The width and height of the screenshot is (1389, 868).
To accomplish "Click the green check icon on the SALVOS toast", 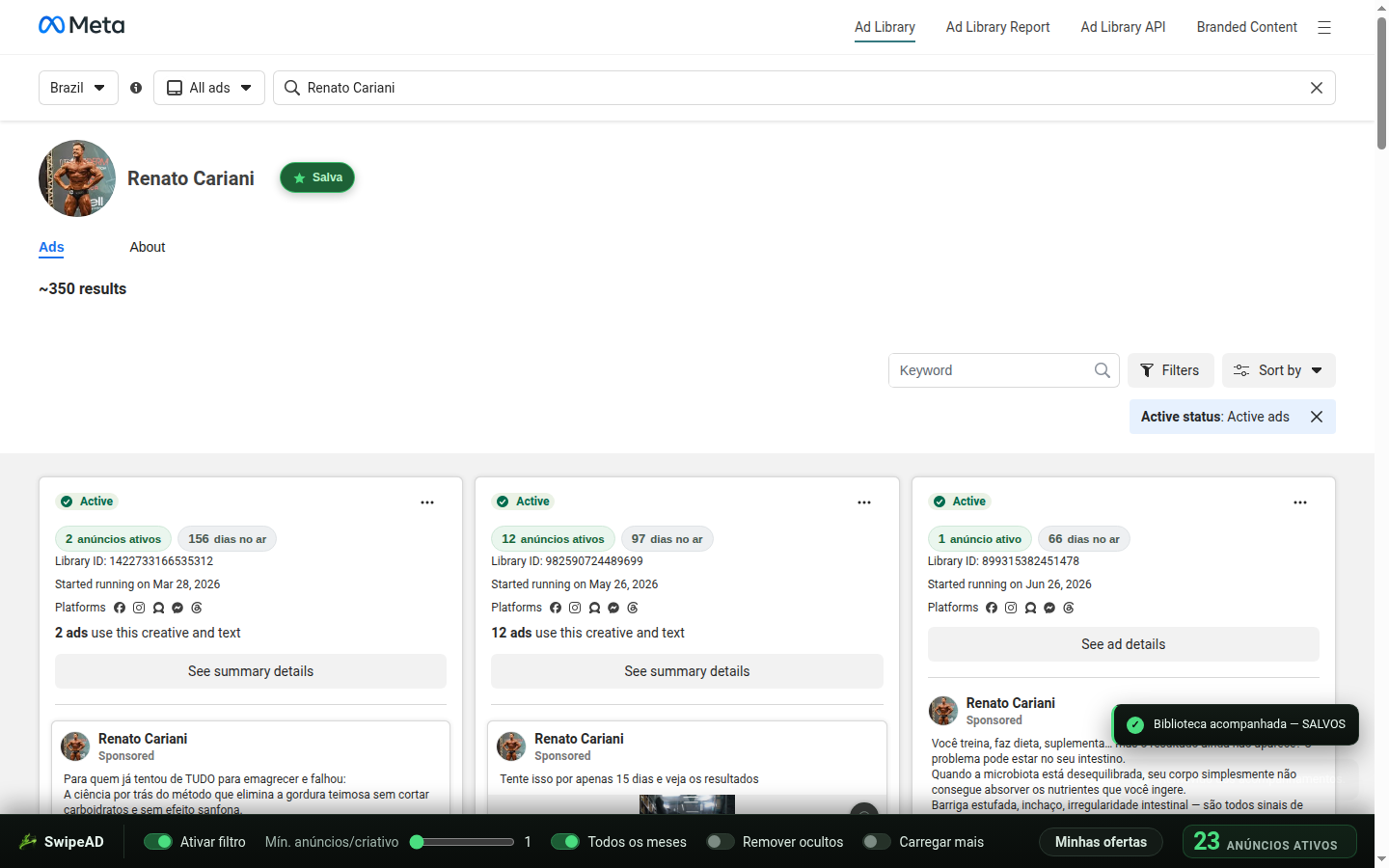I will click(x=1135, y=724).
